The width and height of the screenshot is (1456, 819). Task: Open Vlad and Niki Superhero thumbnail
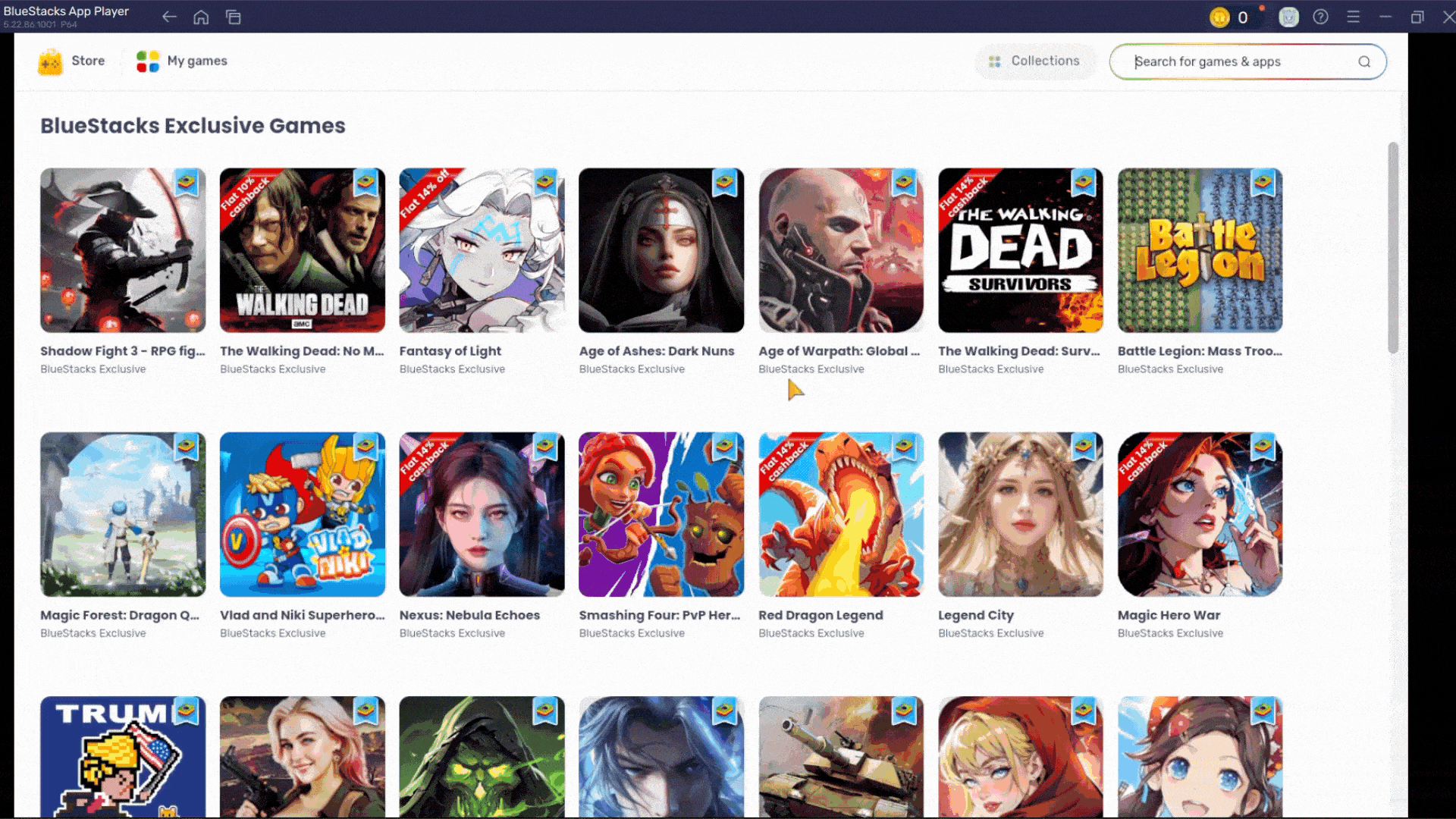pyautogui.click(x=303, y=514)
